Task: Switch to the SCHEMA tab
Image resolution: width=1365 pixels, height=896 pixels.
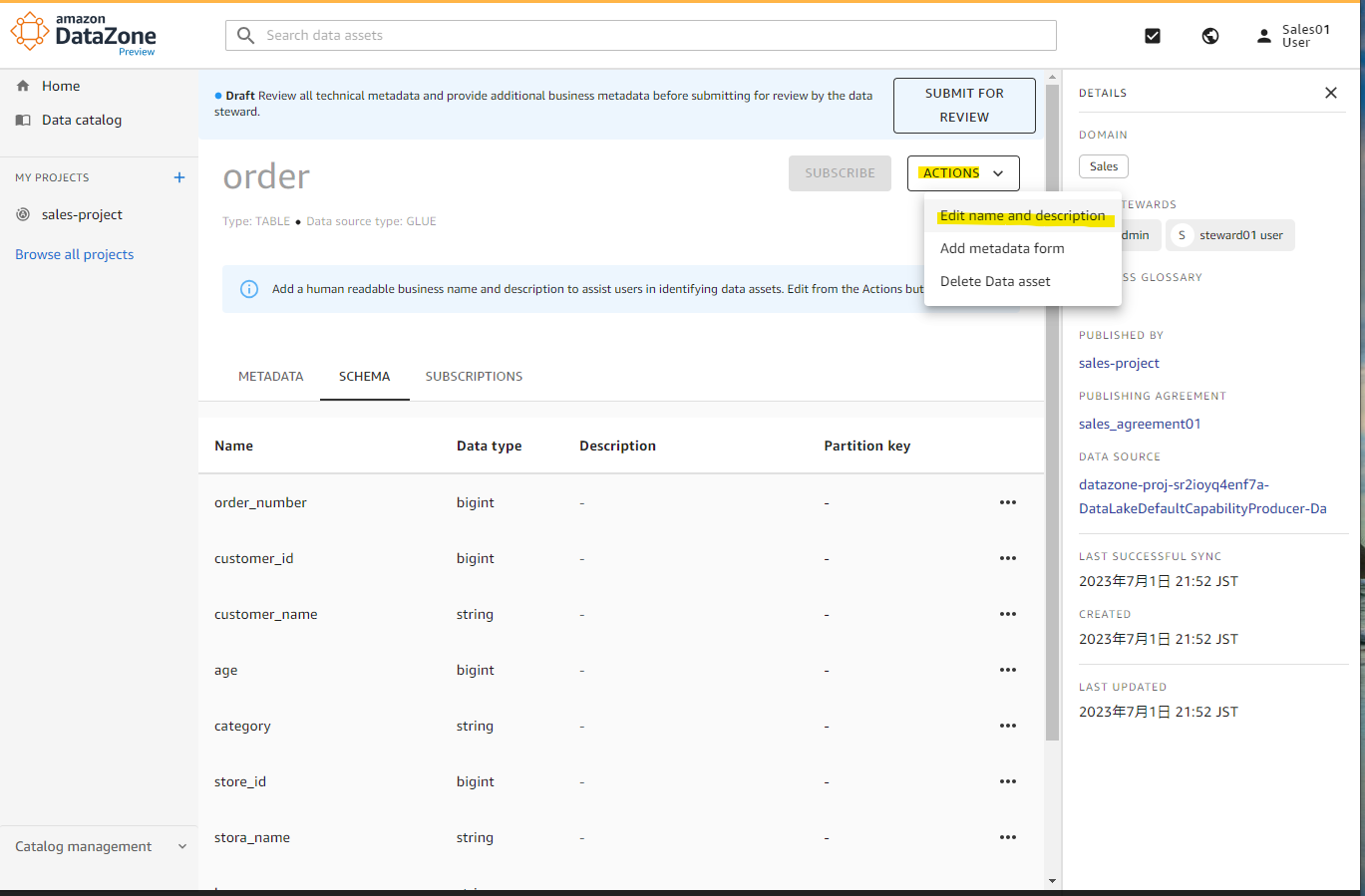Action: (x=365, y=376)
